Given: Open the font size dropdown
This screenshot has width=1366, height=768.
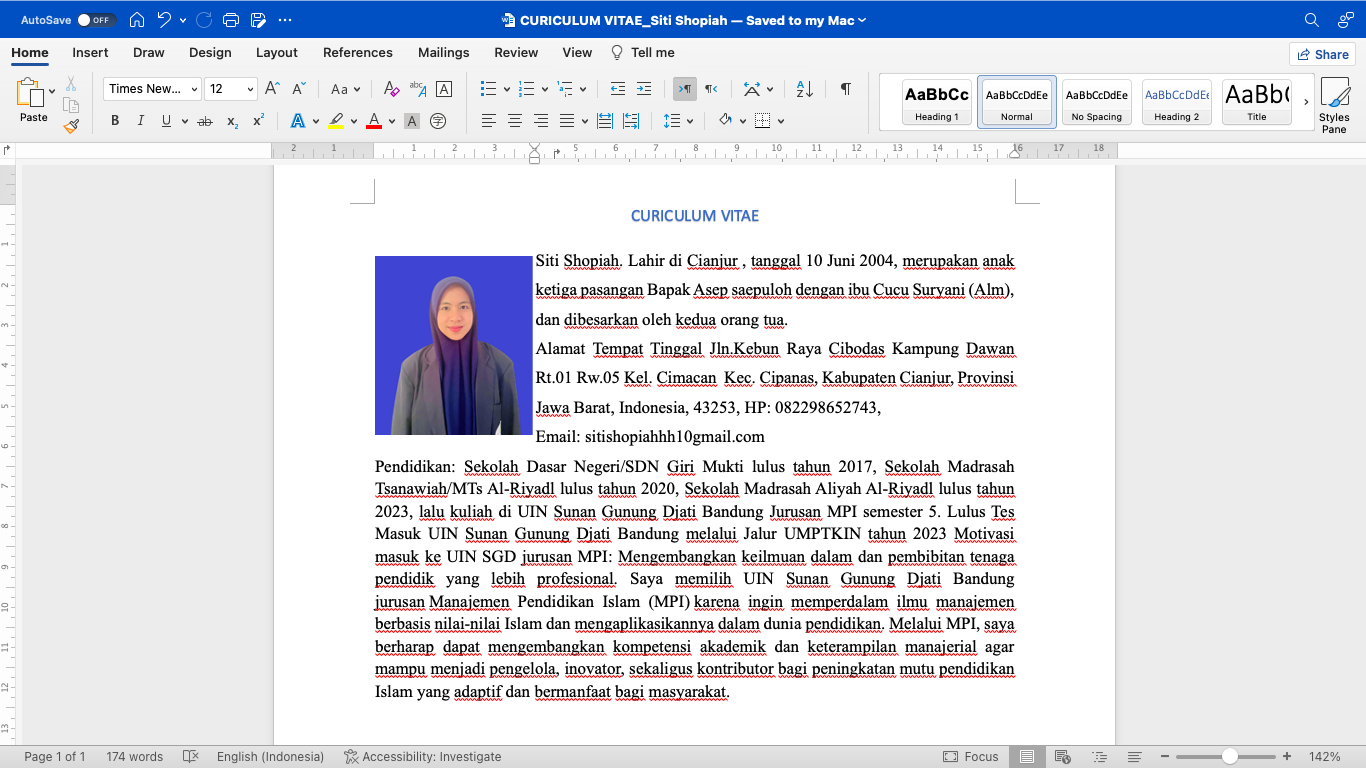Looking at the screenshot, I should coord(250,89).
